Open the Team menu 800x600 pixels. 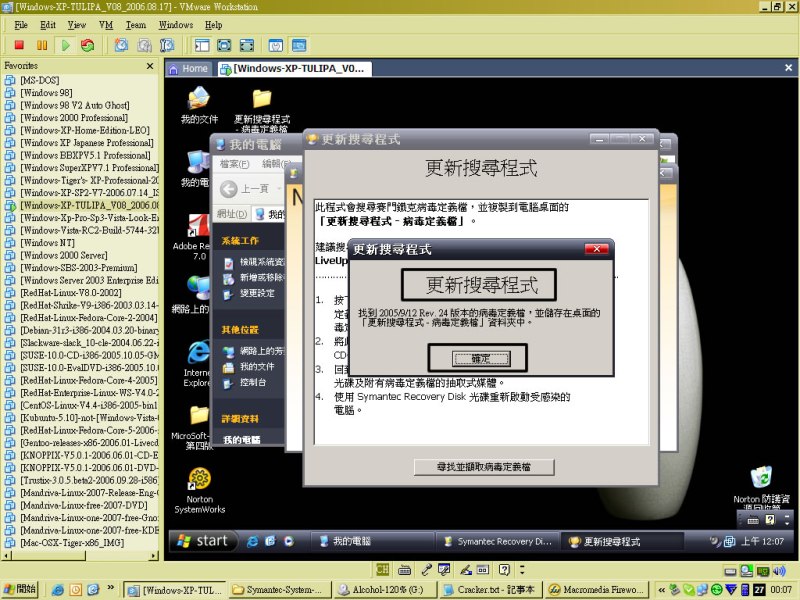pyautogui.click(x=136, y=24)
